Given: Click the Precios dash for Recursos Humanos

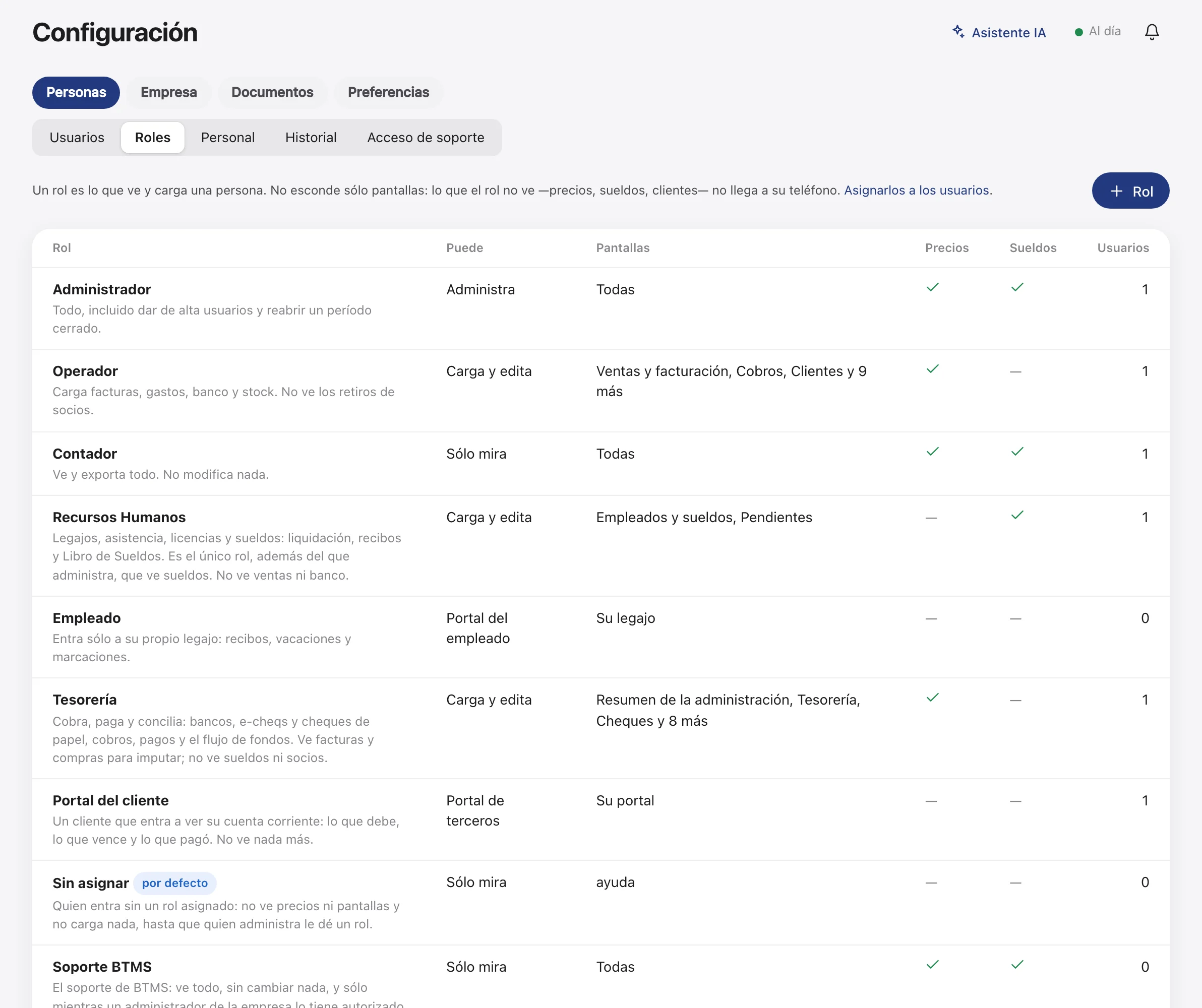Looking at the screenshot, I should 931,518.
